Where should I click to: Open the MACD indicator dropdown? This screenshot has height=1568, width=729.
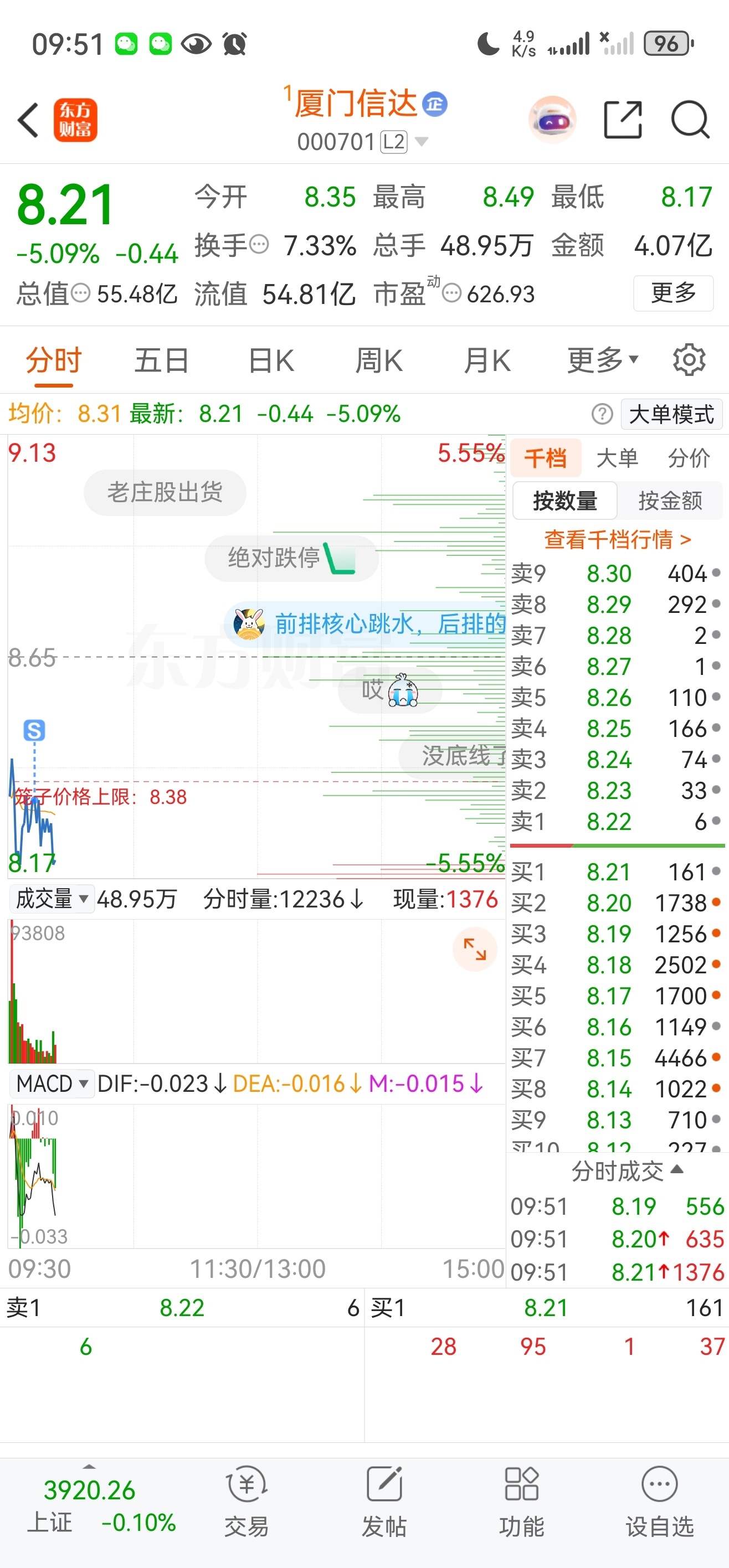[x=52, y=1084]
